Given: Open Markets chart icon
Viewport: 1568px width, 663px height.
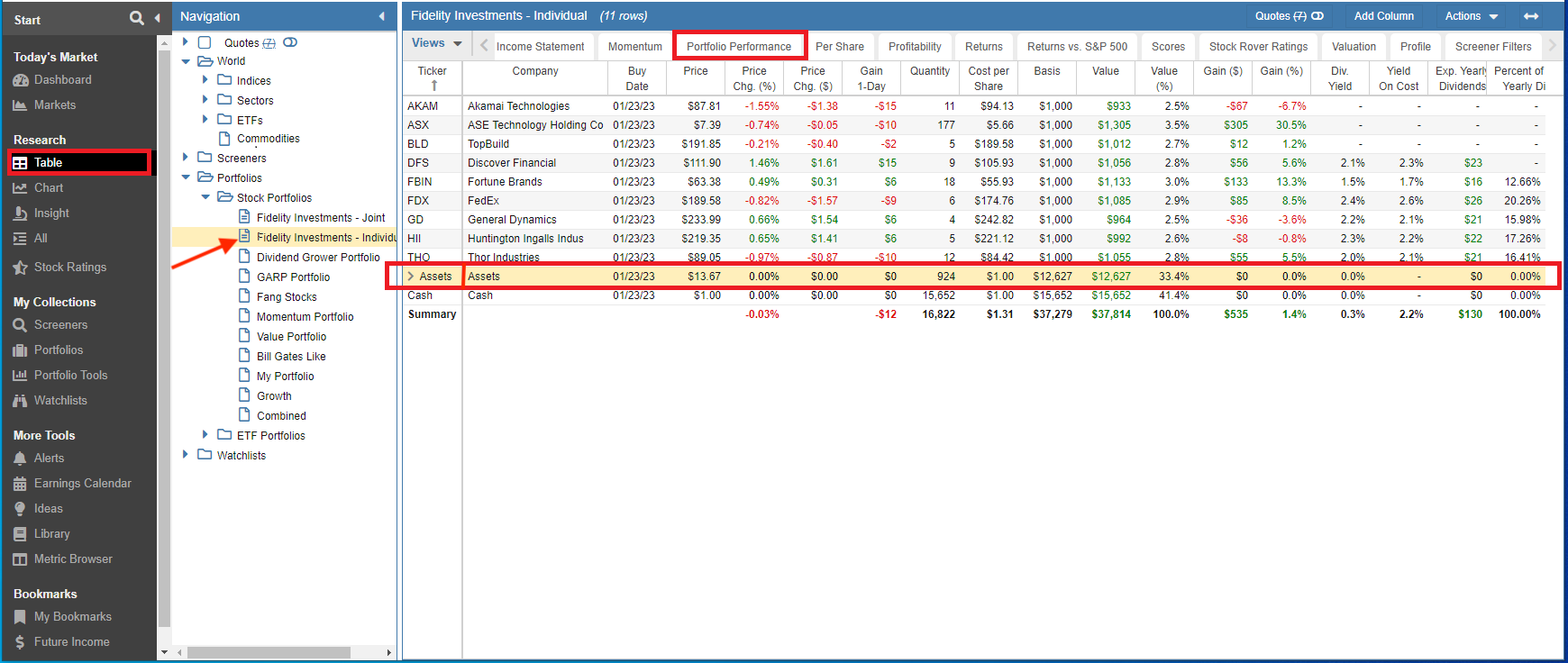Looking at the screenshot, I should coord(20,105).
